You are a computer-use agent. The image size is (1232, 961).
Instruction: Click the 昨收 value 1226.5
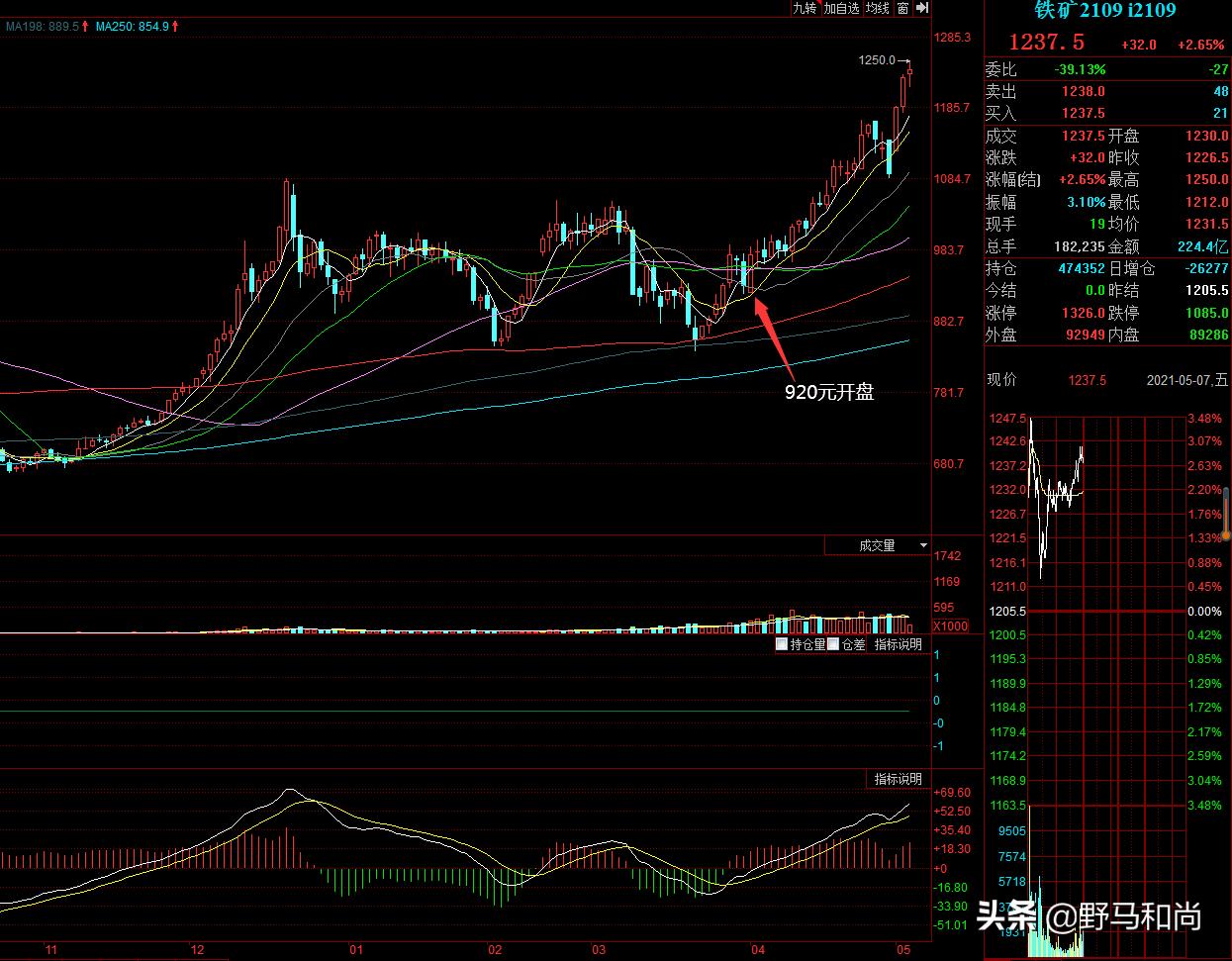pos(1207,157)
